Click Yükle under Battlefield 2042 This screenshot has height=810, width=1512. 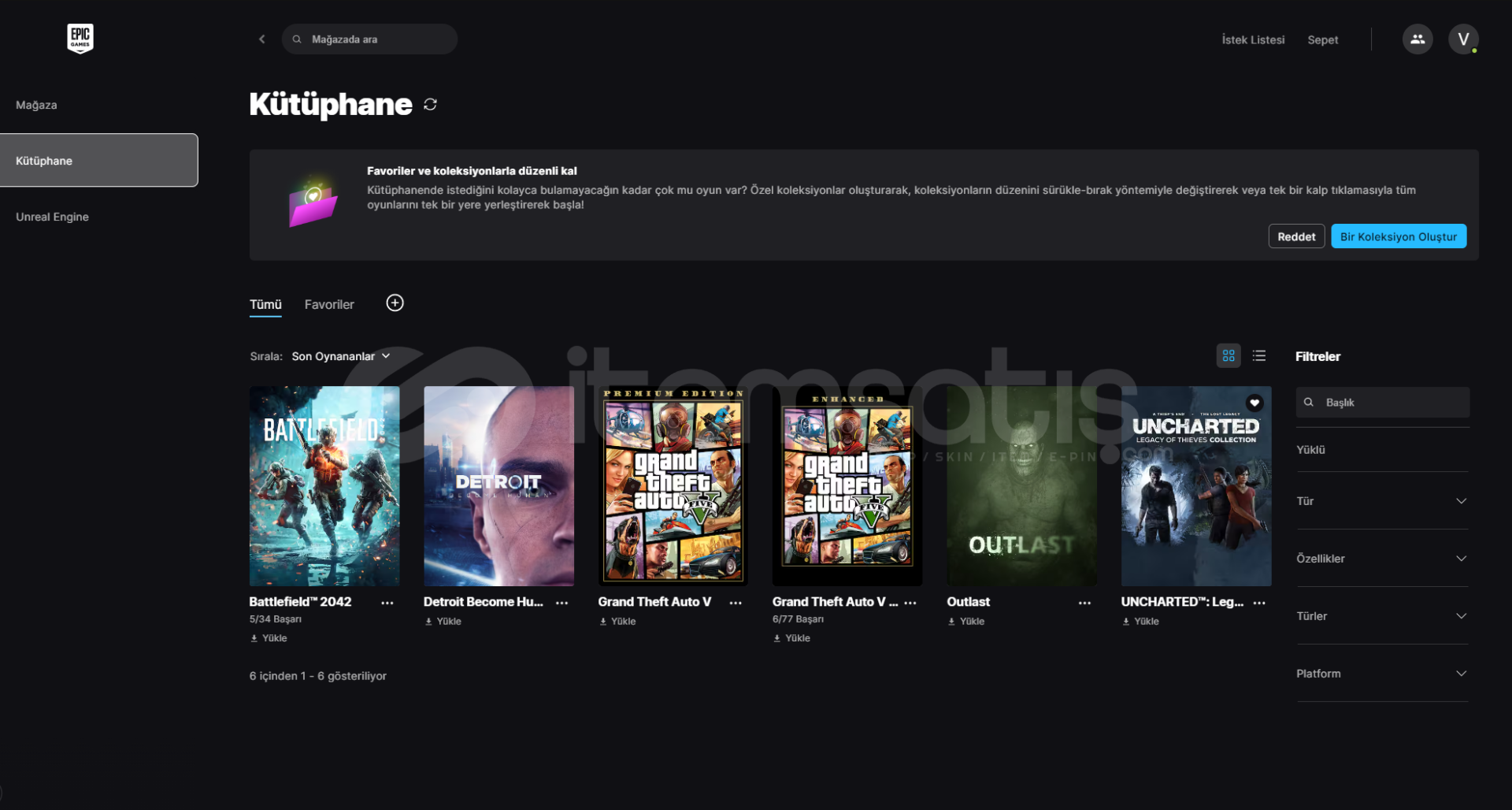click(x=269, y=638)
